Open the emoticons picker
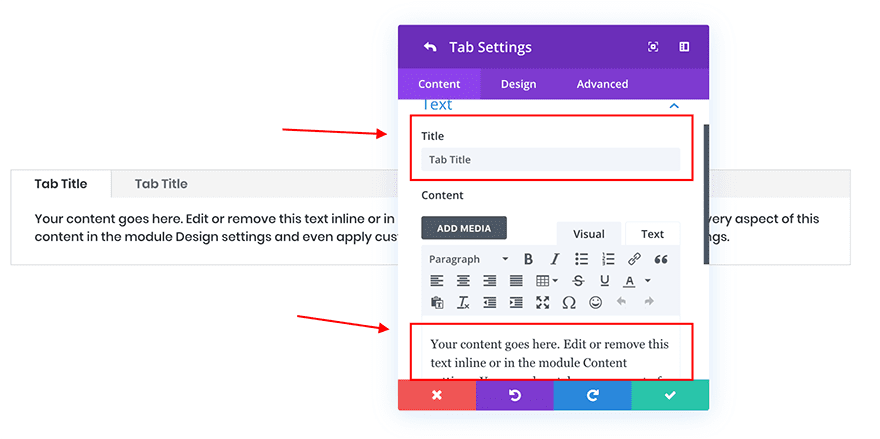Image resolution: width=880 pixels, height=439 pixels. [x=595, y=303]
